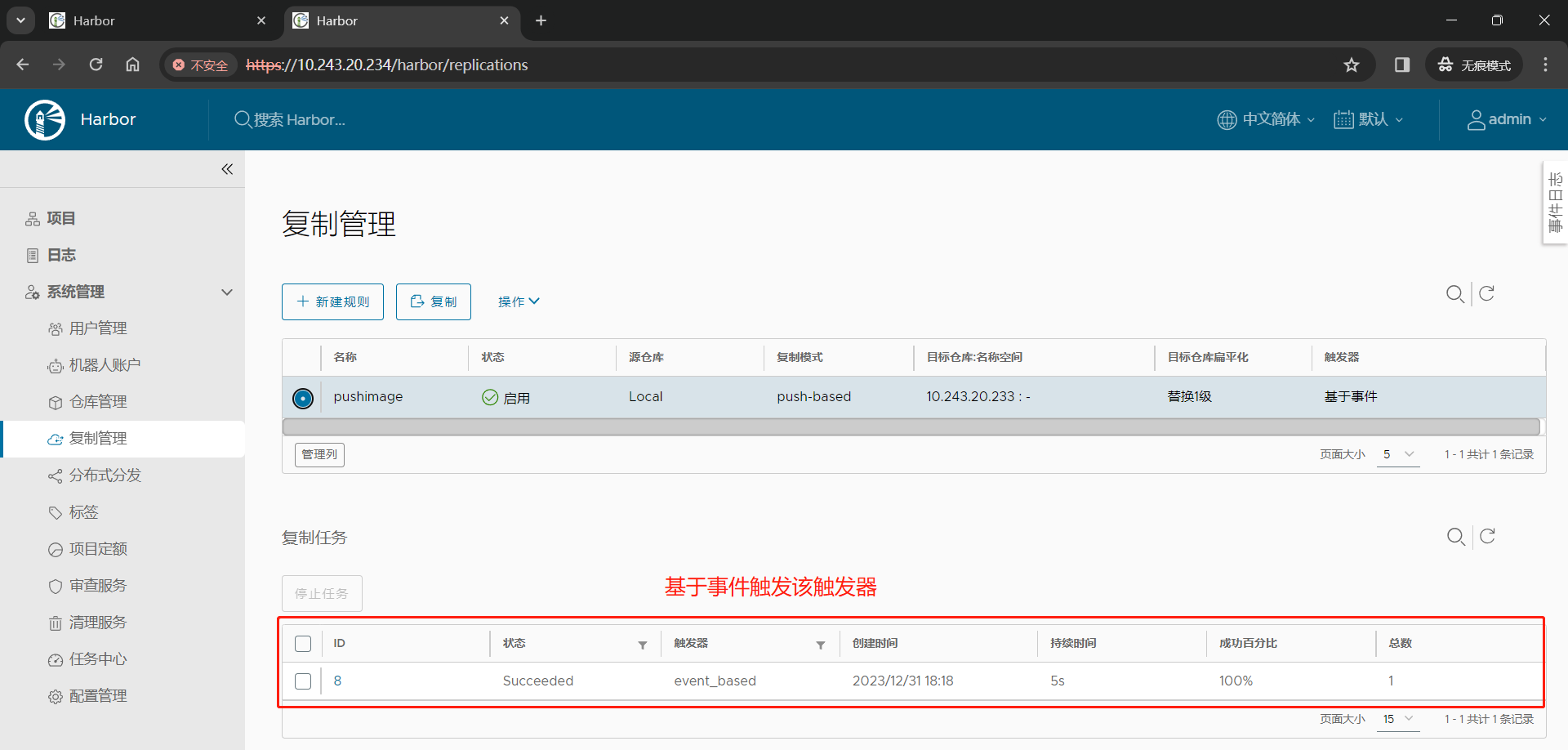The height and width of the screenshot is (750, 1568).
Task: Tick the checkbox for task 8
Action: 303,681
